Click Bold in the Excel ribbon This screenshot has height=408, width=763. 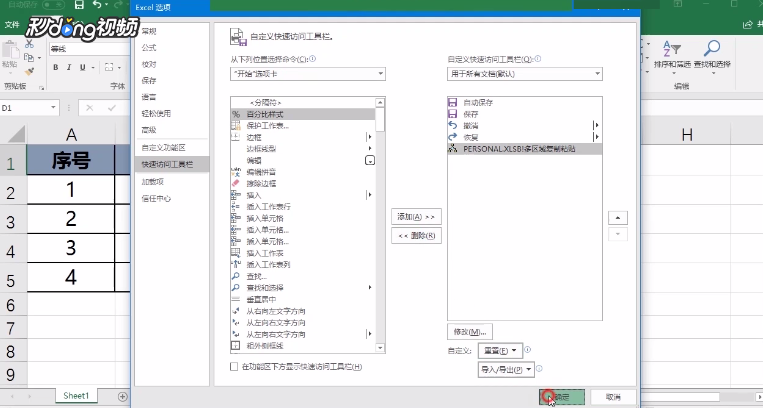(x=55, y=67)
